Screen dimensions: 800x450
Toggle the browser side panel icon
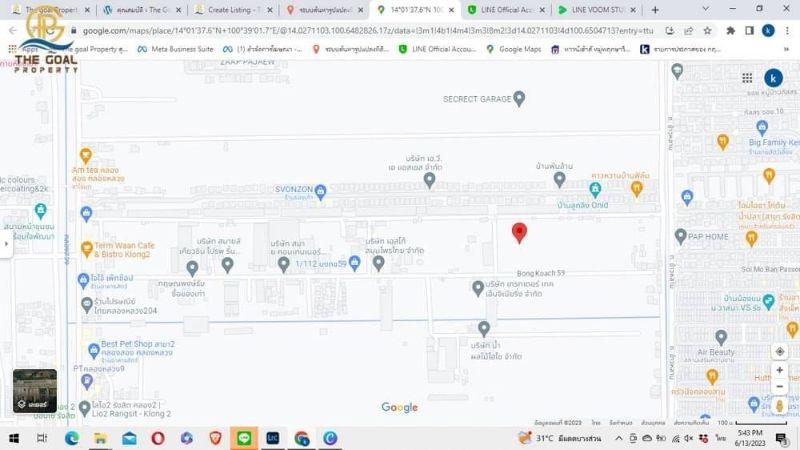[x=749, y=31]
